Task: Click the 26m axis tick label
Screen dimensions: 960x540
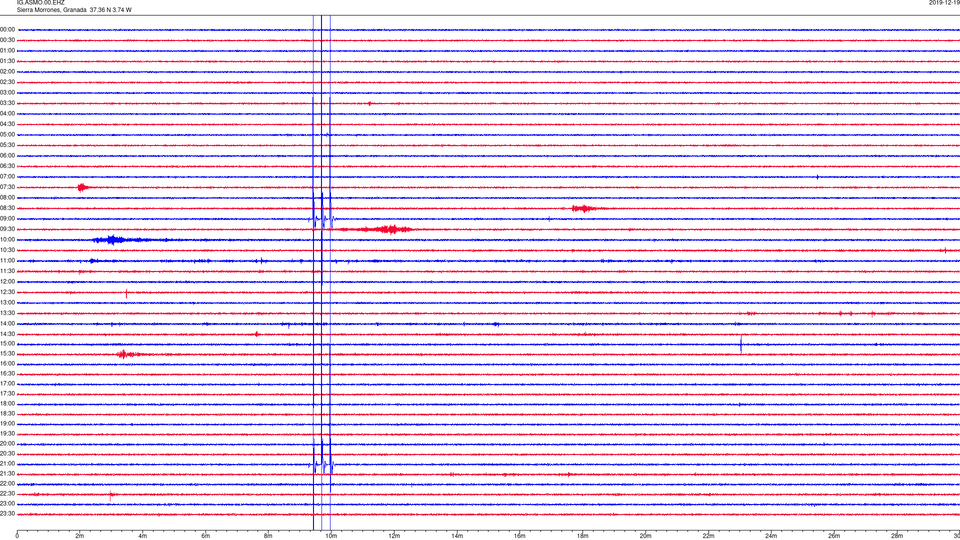Action: (x=834, y=536)
